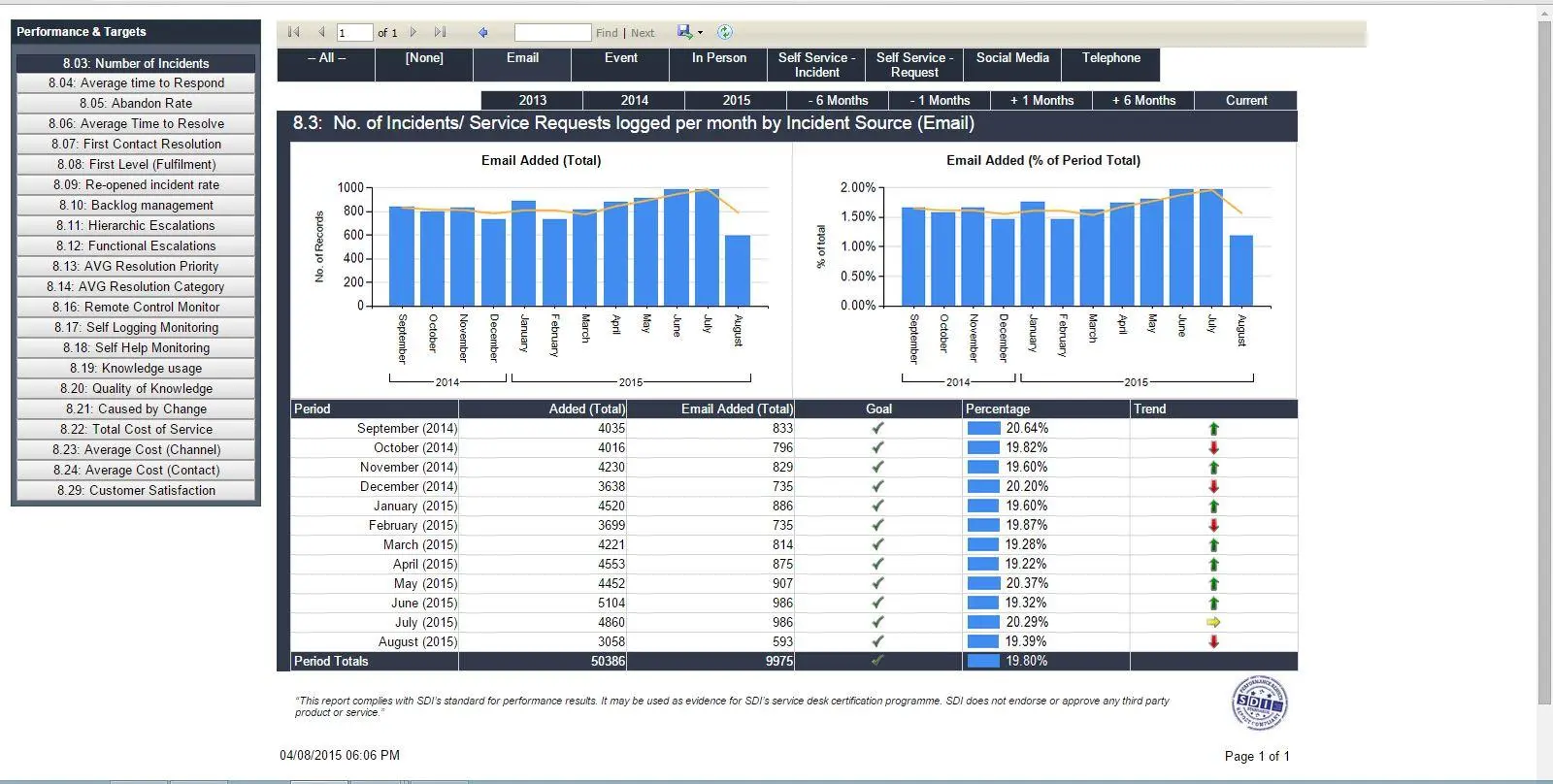This screenshot has height=784, width=1553.
Task: Refresh the report with the green arrows icon
Action: click(725, 32)
